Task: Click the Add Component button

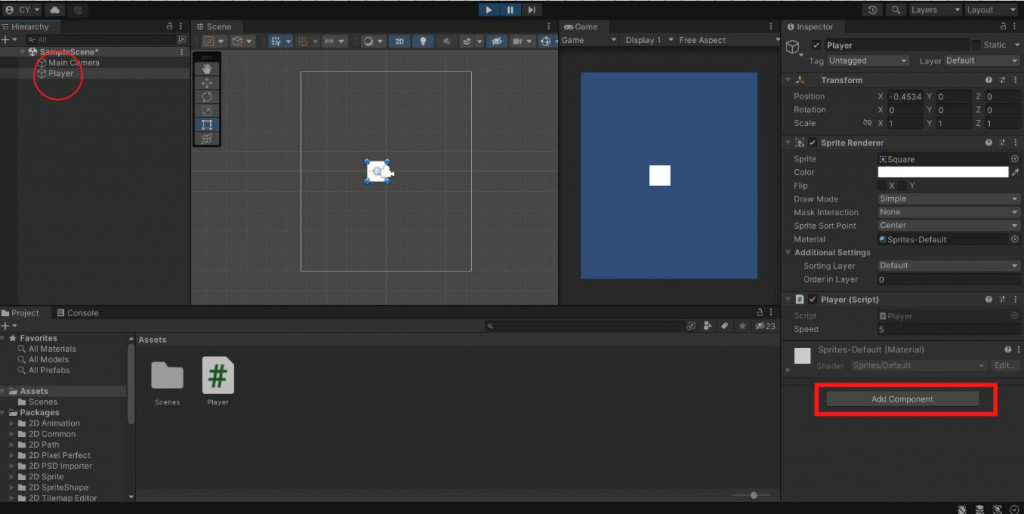Action: click(x=903, y=399)
